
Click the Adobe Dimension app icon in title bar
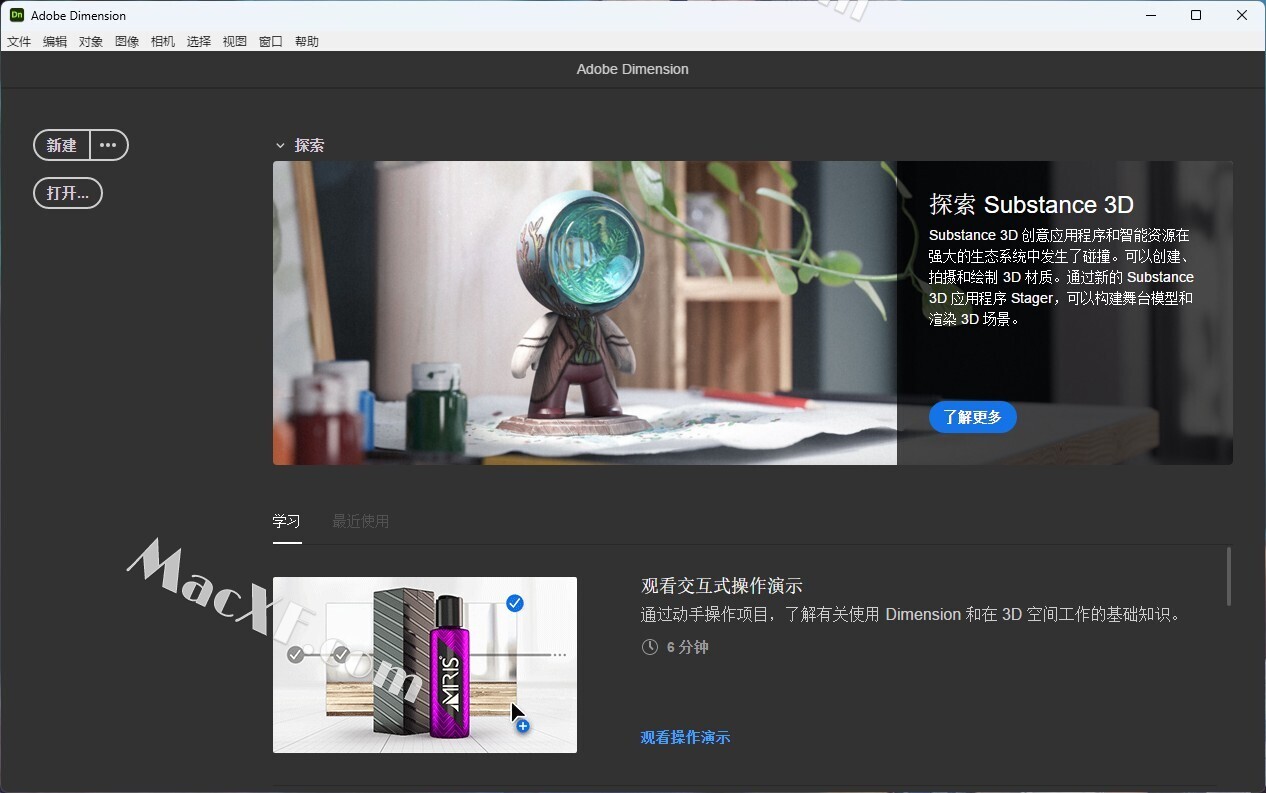[x=17, y=15]
